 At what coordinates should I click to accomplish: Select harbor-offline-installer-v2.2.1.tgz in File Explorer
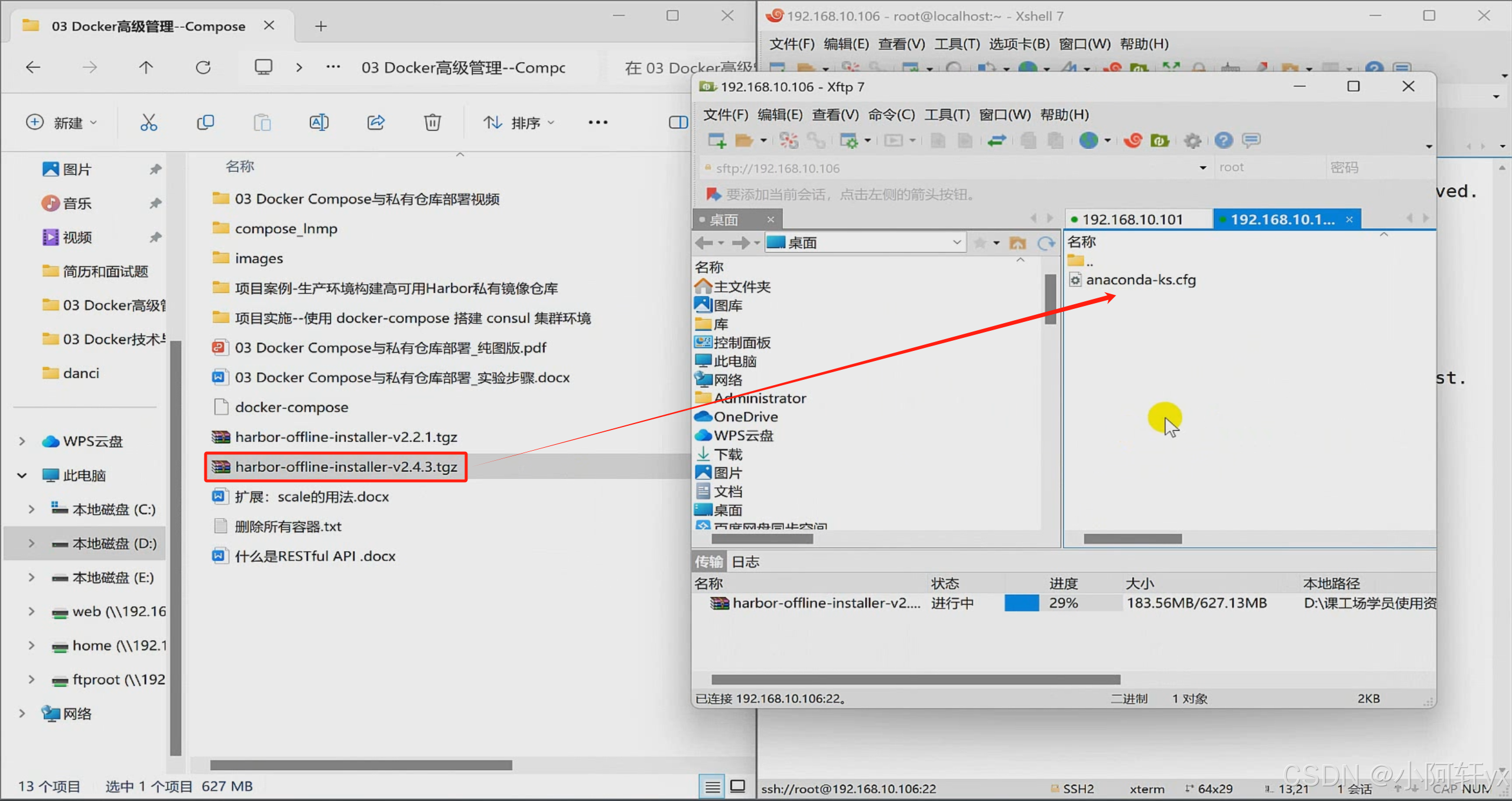click(x=345, y=437)
